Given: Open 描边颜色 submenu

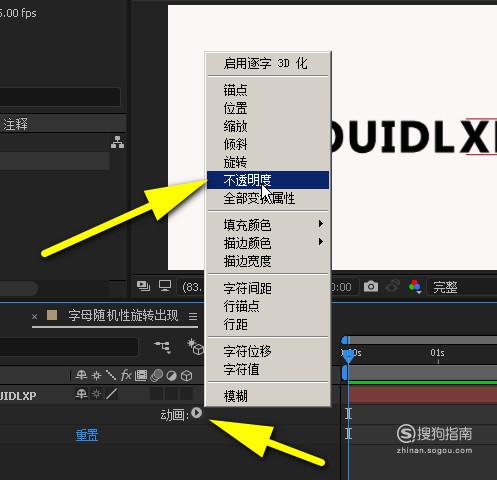Looking at the screenshot, I should [268, 243].
